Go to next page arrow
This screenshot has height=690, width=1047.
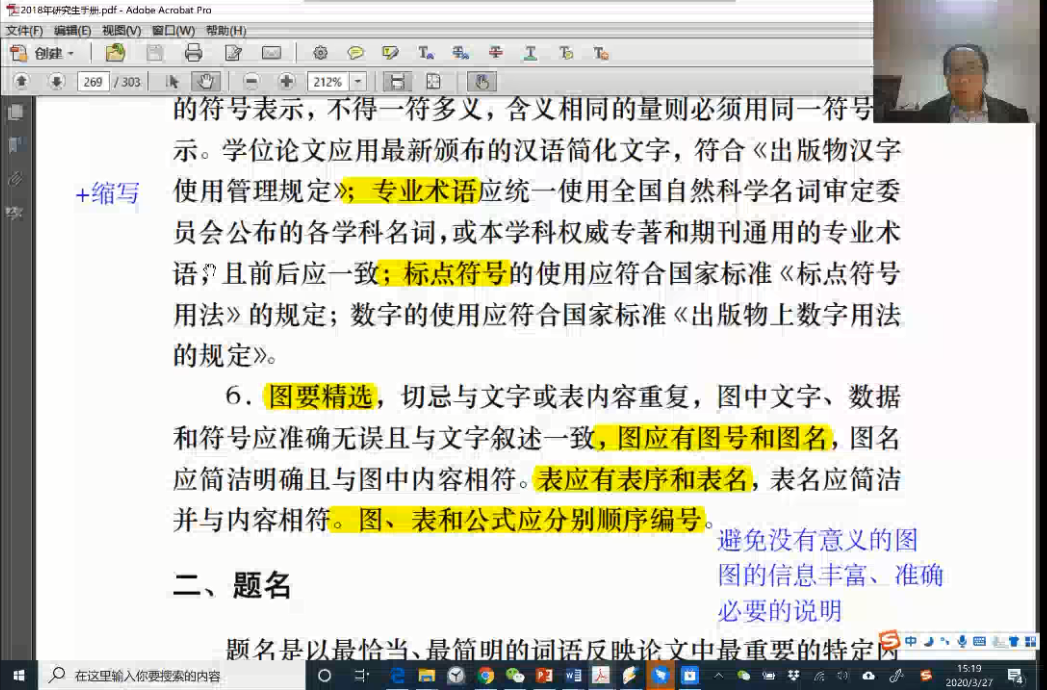[x=56, y=82]
